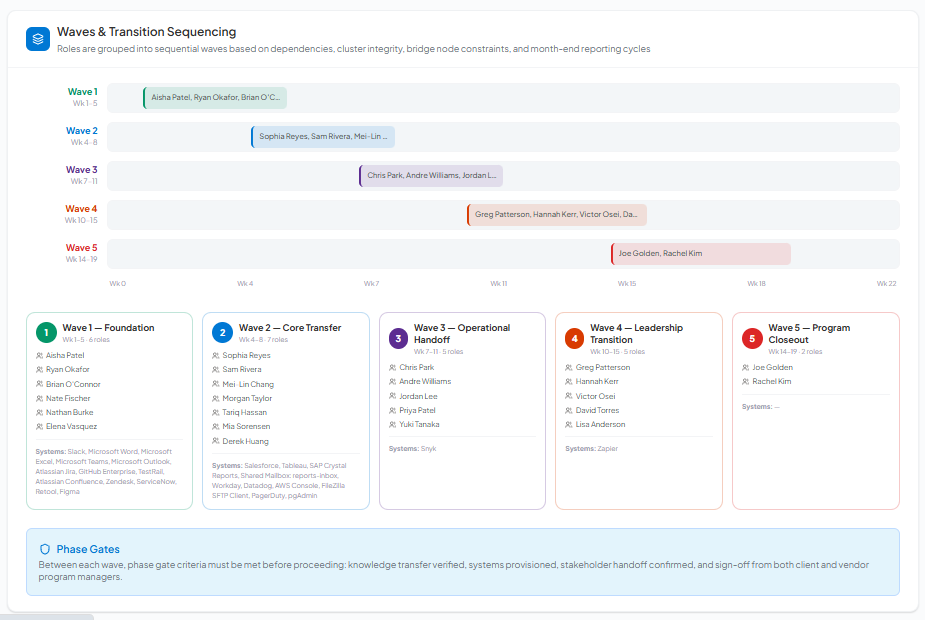Select the Wave 1 green timeline bar
925x620 pixels.
tap(215, 98)
